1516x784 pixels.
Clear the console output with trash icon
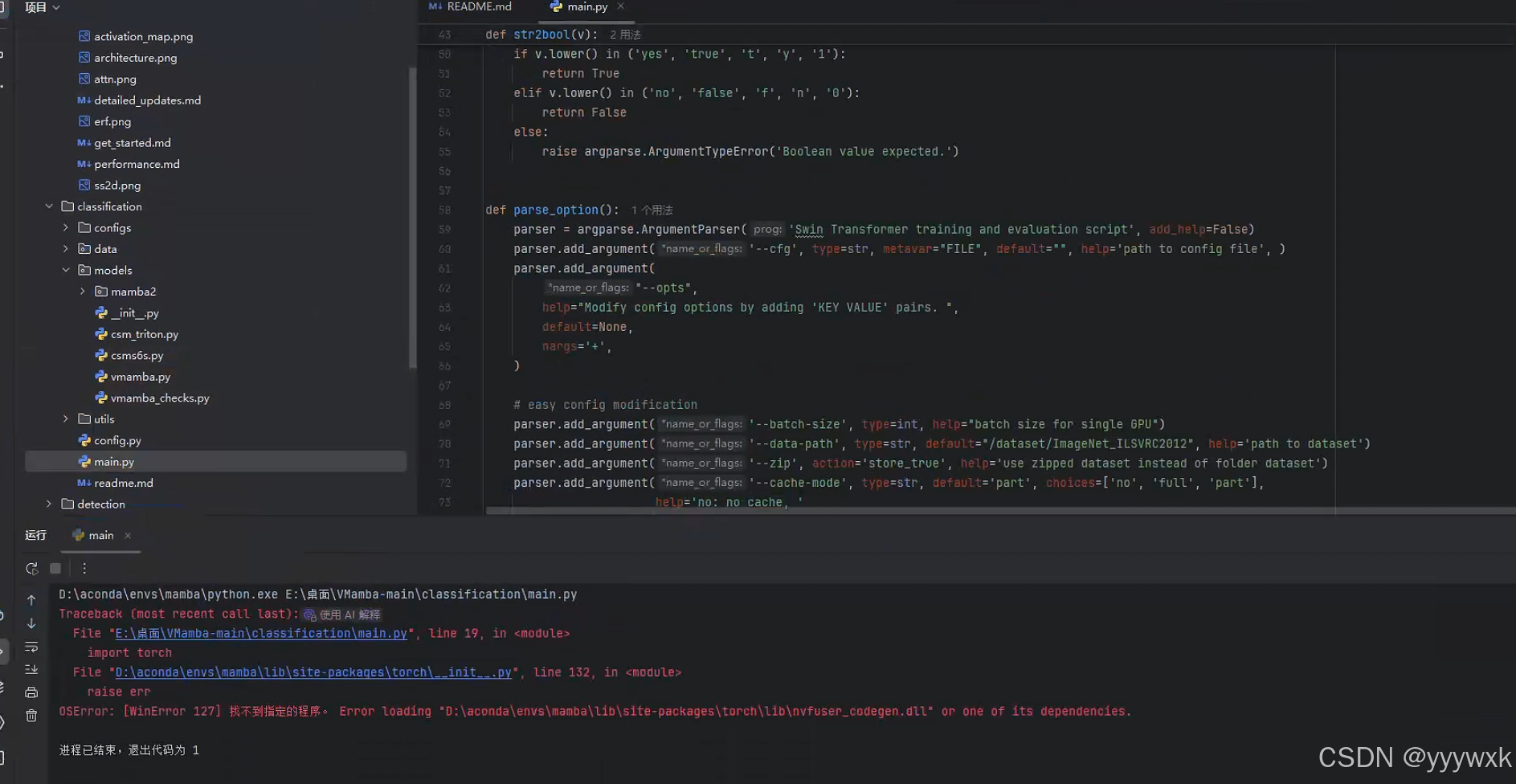coord(31,713)
